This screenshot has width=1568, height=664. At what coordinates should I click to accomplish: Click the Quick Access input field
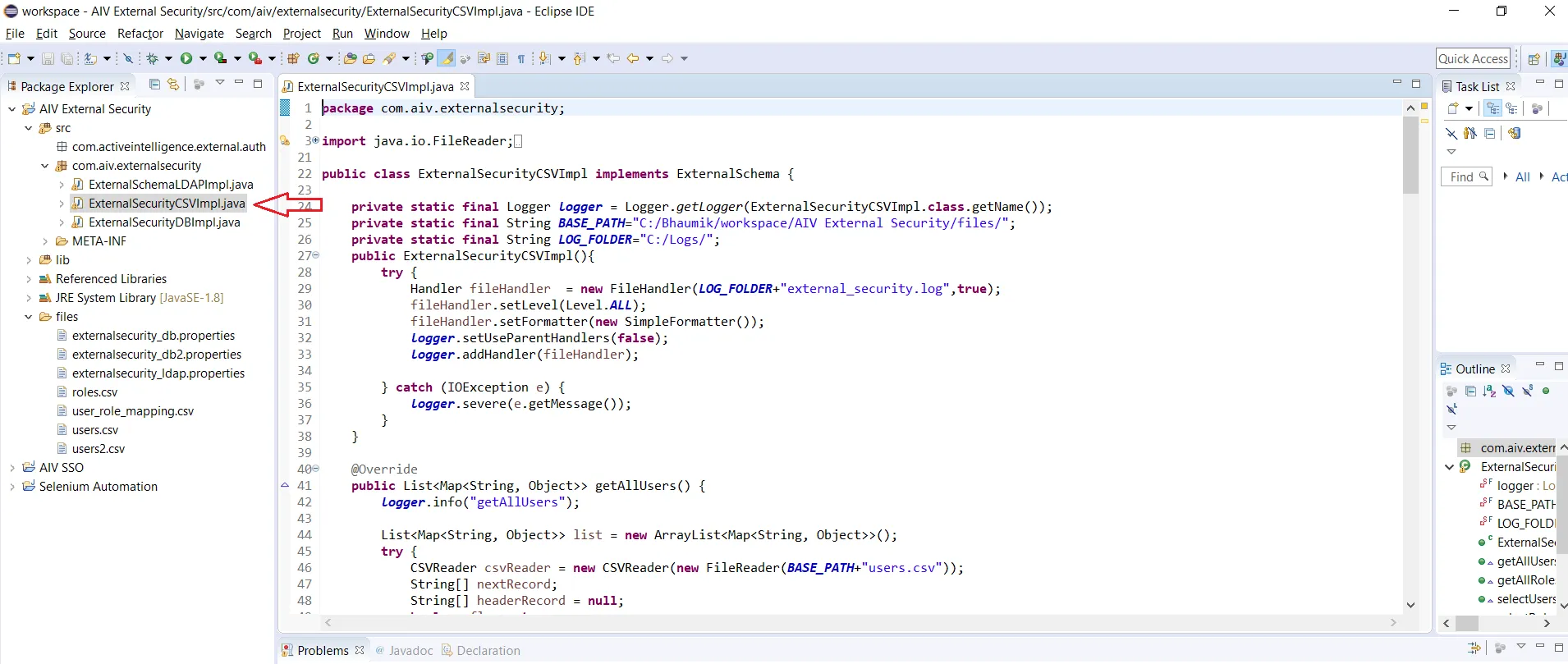[1474, 58]
